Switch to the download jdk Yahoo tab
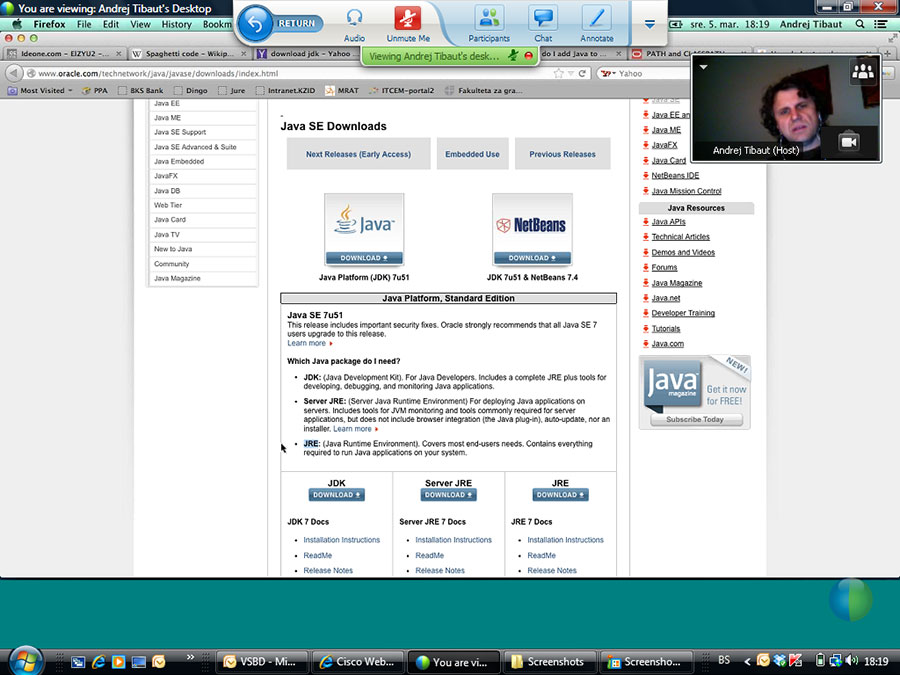 (x=307, y=53)
